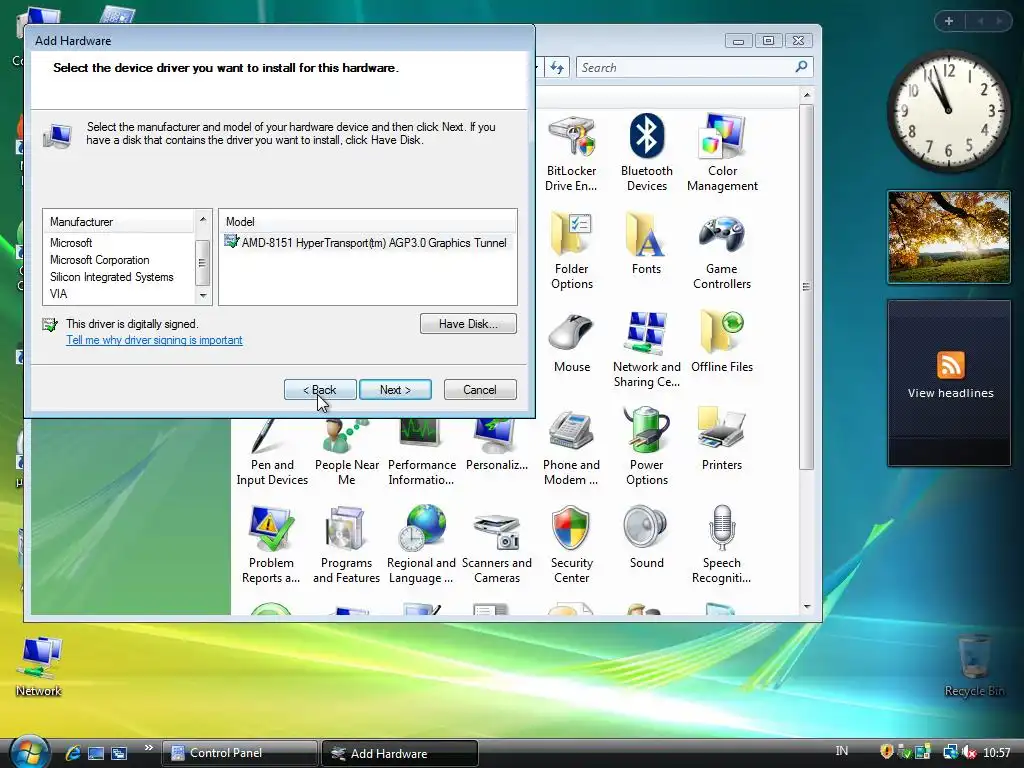Open Fonts folder icon
The image size is (1024, 768).
(647, 244)
